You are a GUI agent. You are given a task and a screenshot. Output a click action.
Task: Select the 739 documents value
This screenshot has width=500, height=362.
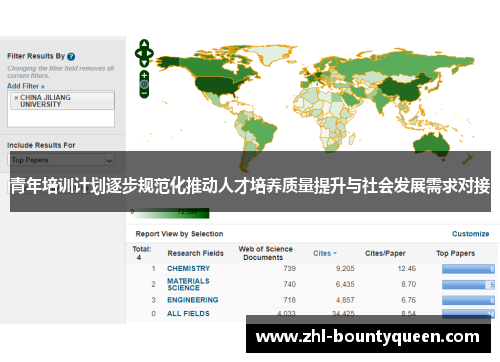[x=289, y=268]
